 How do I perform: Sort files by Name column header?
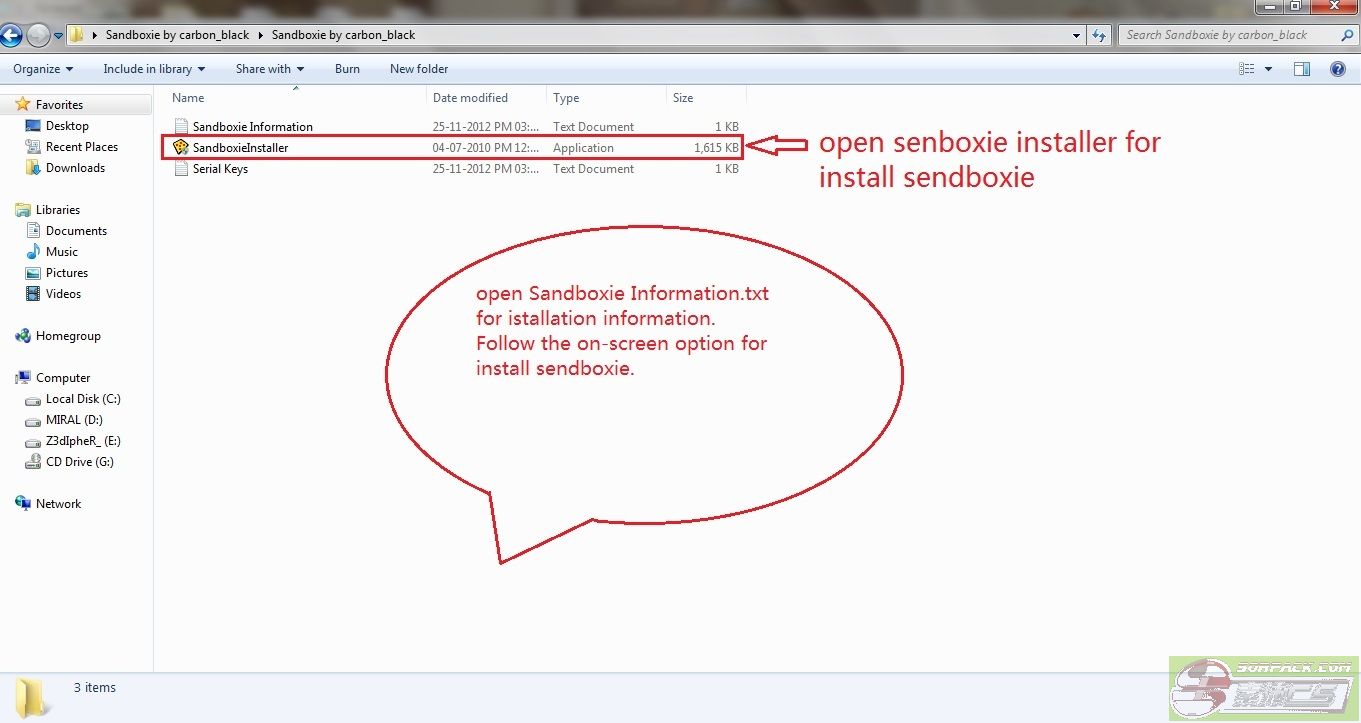pyautogui.click(x=188, y=98)
